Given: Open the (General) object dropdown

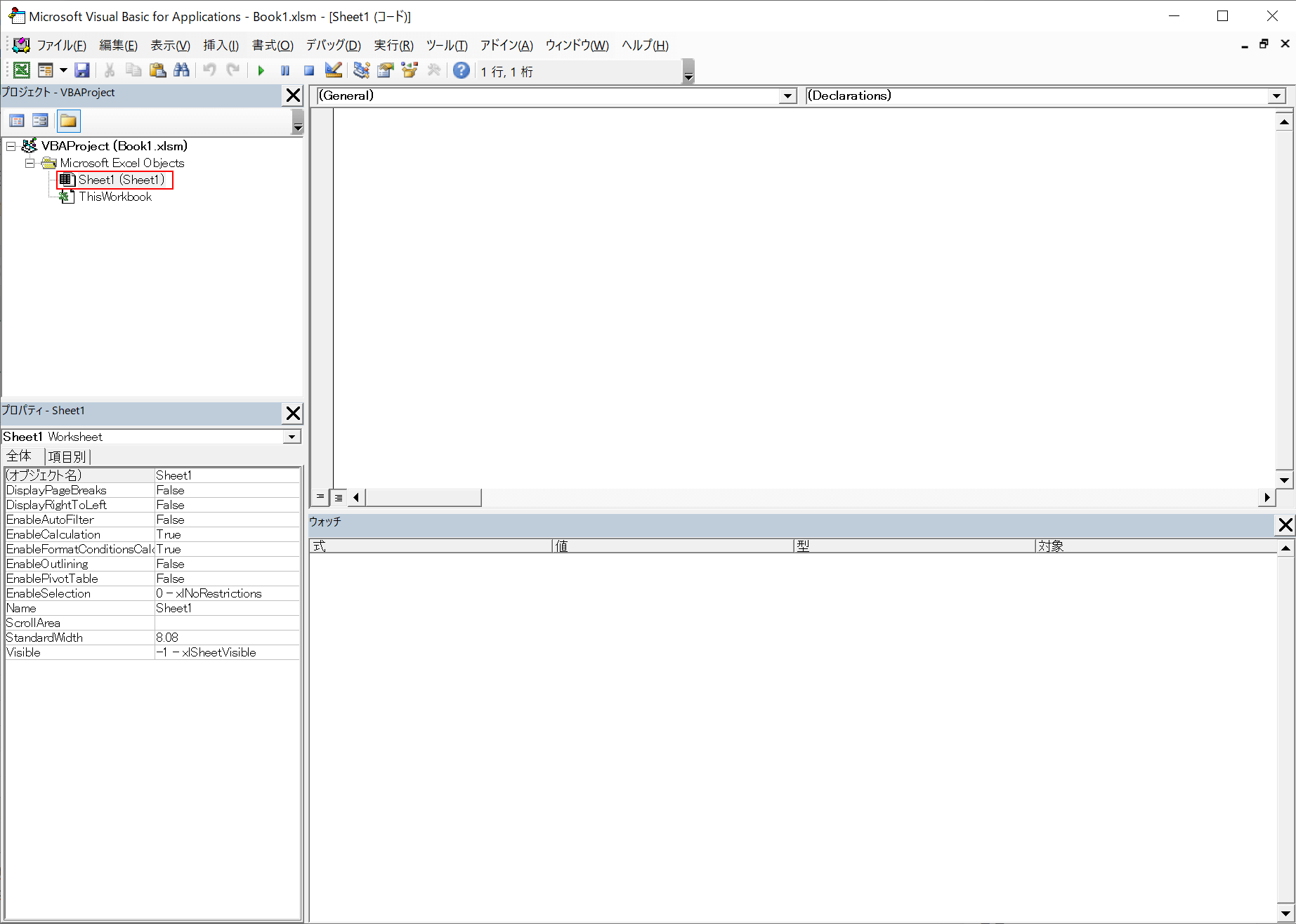Looking at the screenshot, I should tap(787, 96).
